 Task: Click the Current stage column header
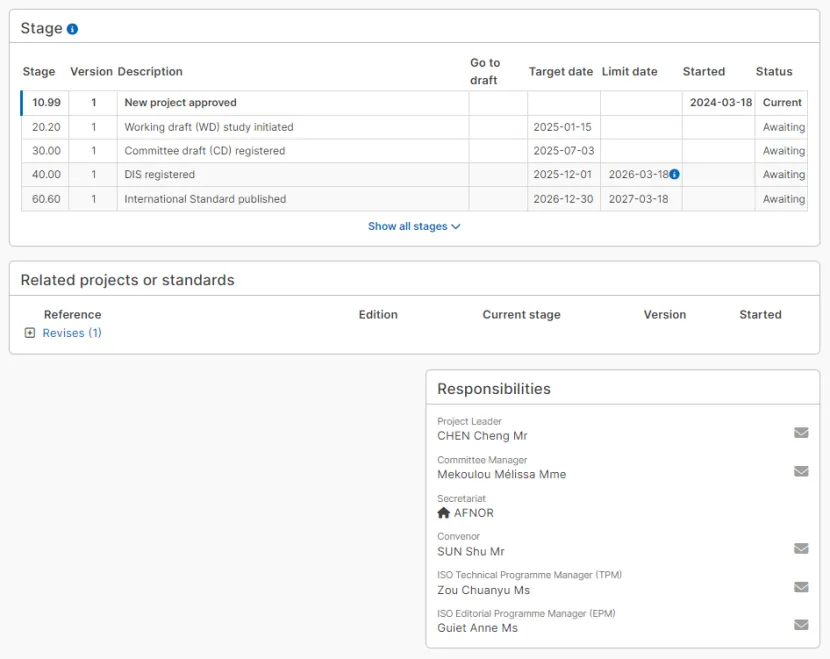click(x=521, y=315)
